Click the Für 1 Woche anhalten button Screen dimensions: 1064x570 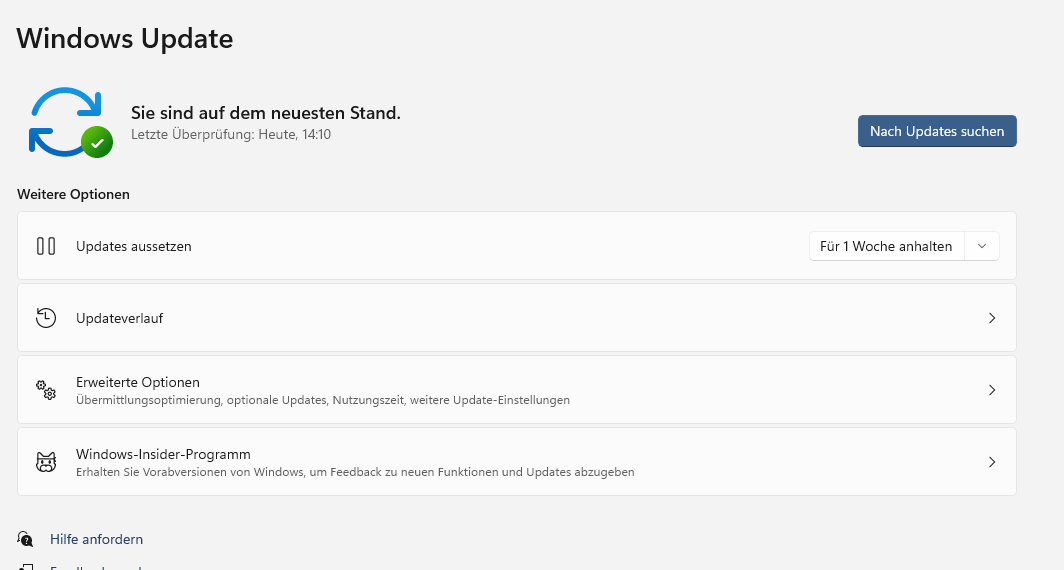tap(886, 246)
